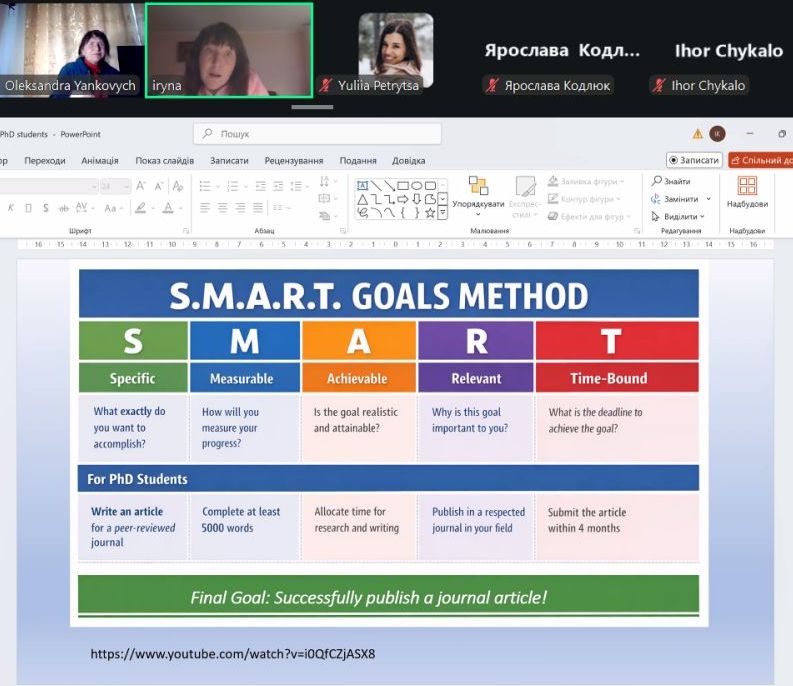
Task: Click the Записати record button
Action: tap(694, 160)
